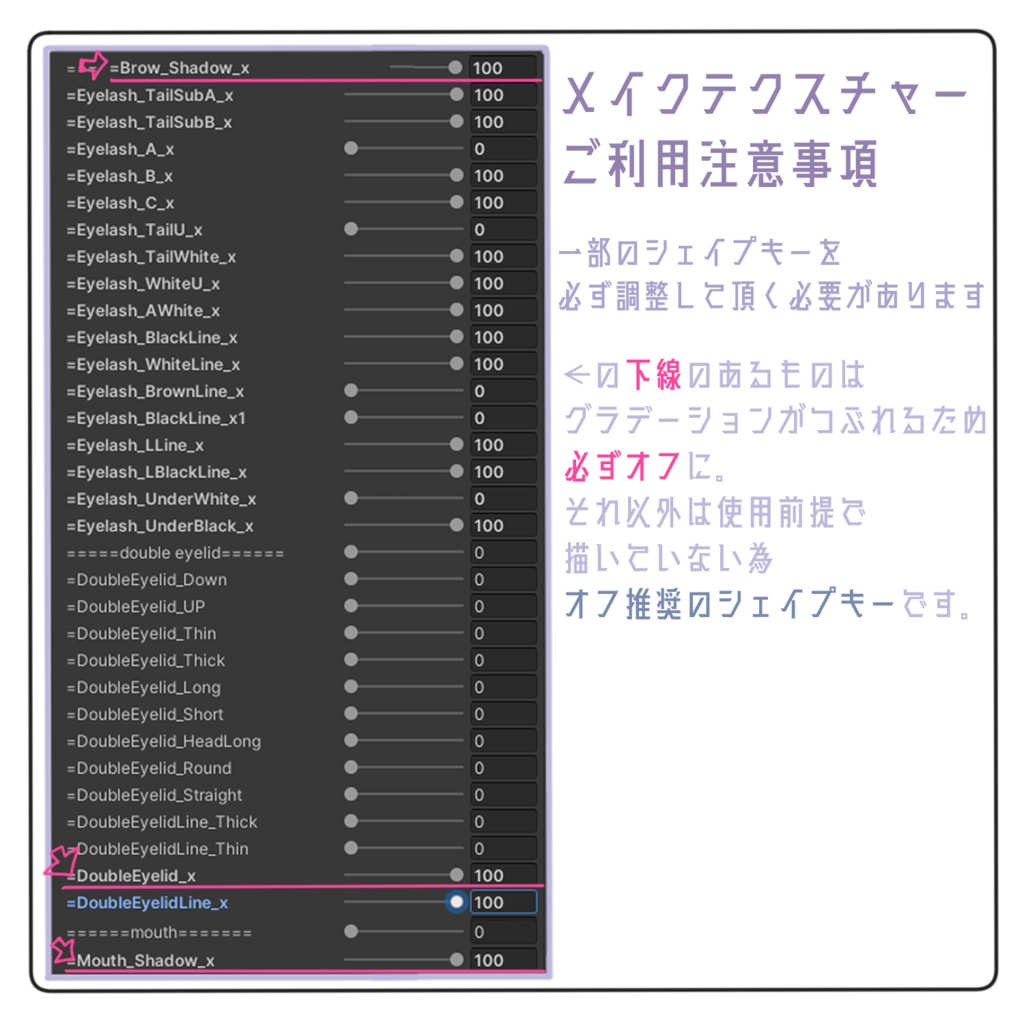Click the =Mouth_Shadow_x value field

505,960
